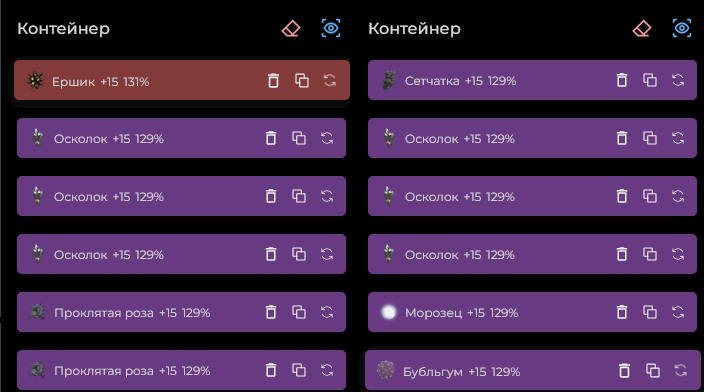Click the refresh icon on the Ершик row
Viewport: 704px width, 392px height.
coord(330,80)
